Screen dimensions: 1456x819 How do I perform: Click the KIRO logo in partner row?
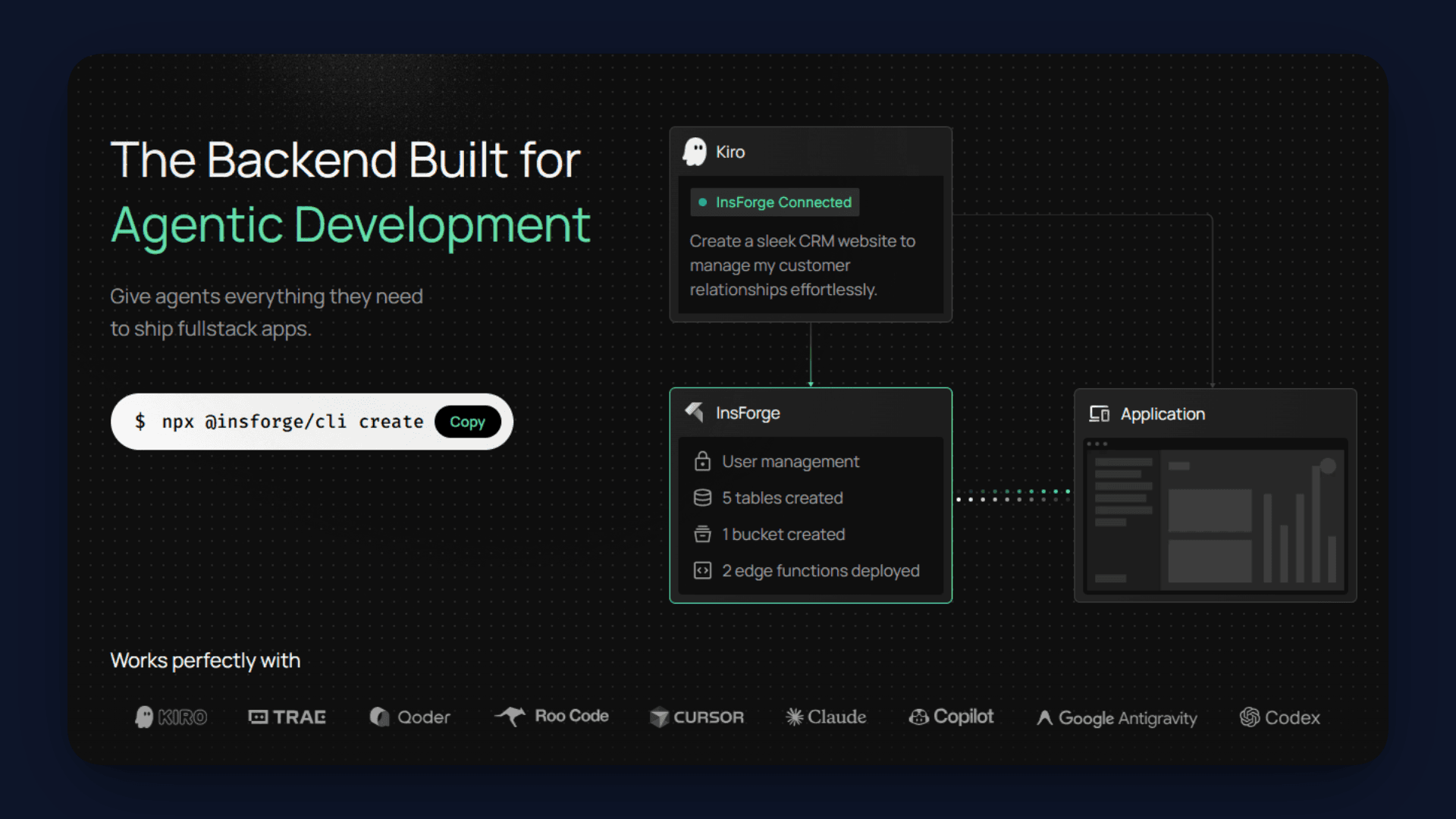(171, 717)
